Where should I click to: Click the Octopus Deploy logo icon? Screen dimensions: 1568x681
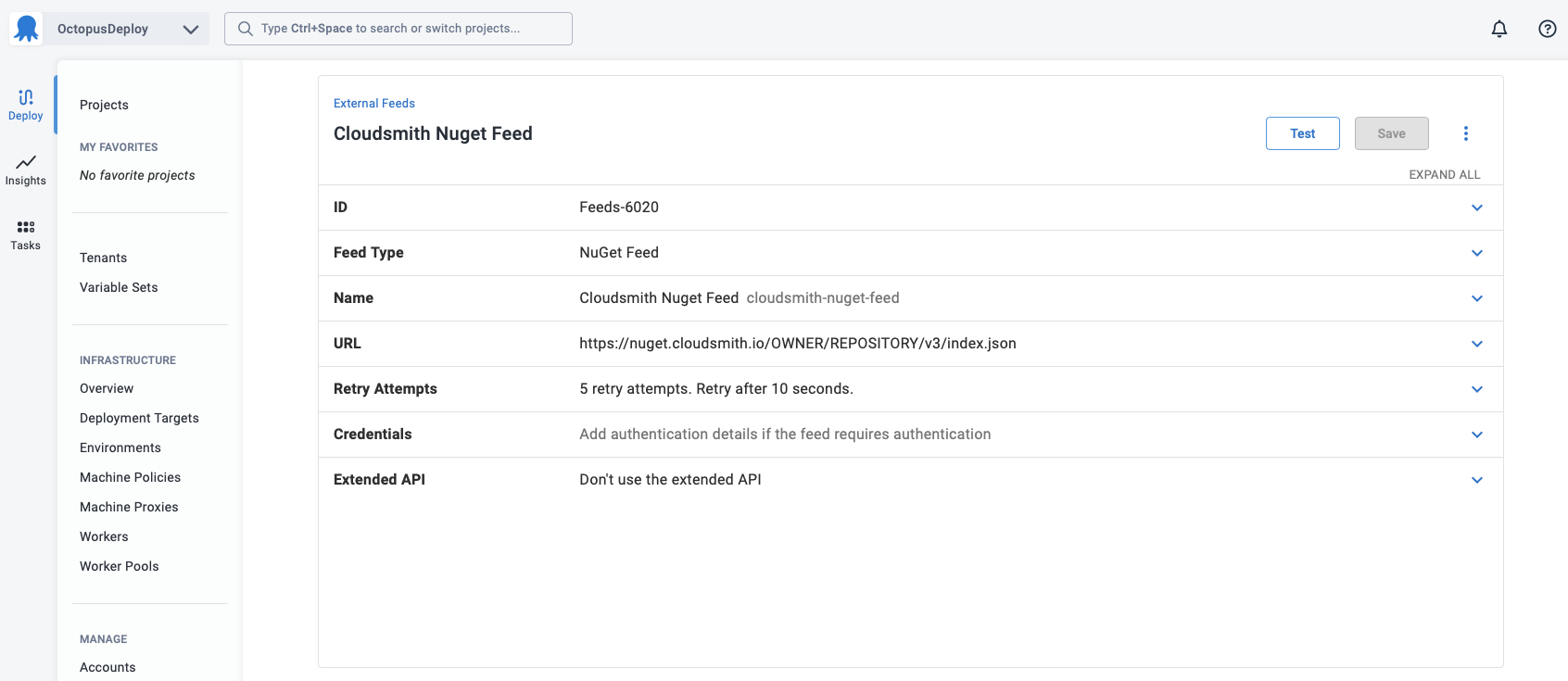[x=26, y=29]
